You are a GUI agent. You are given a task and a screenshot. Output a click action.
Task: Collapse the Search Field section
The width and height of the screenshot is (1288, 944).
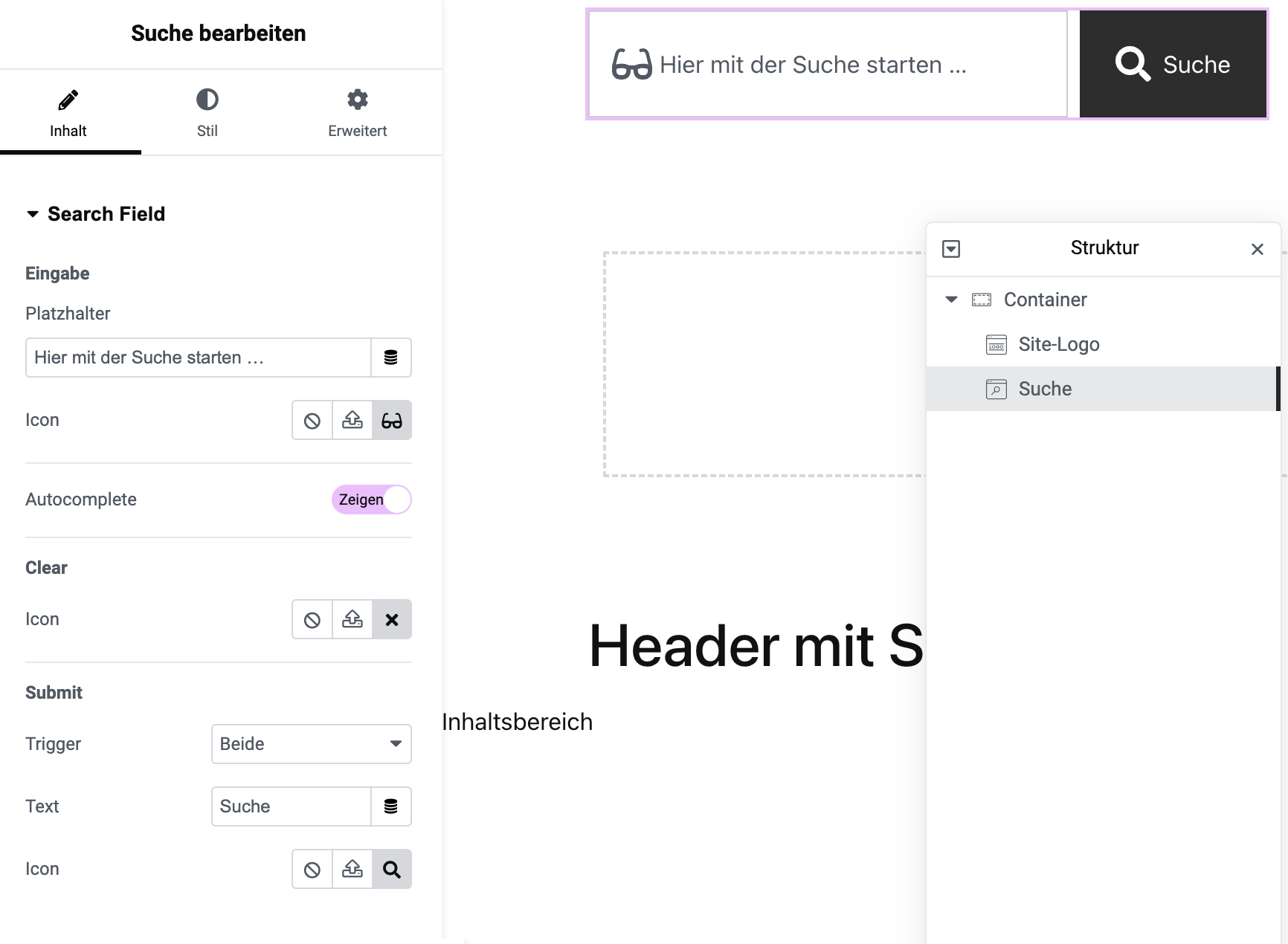point(95,214)
